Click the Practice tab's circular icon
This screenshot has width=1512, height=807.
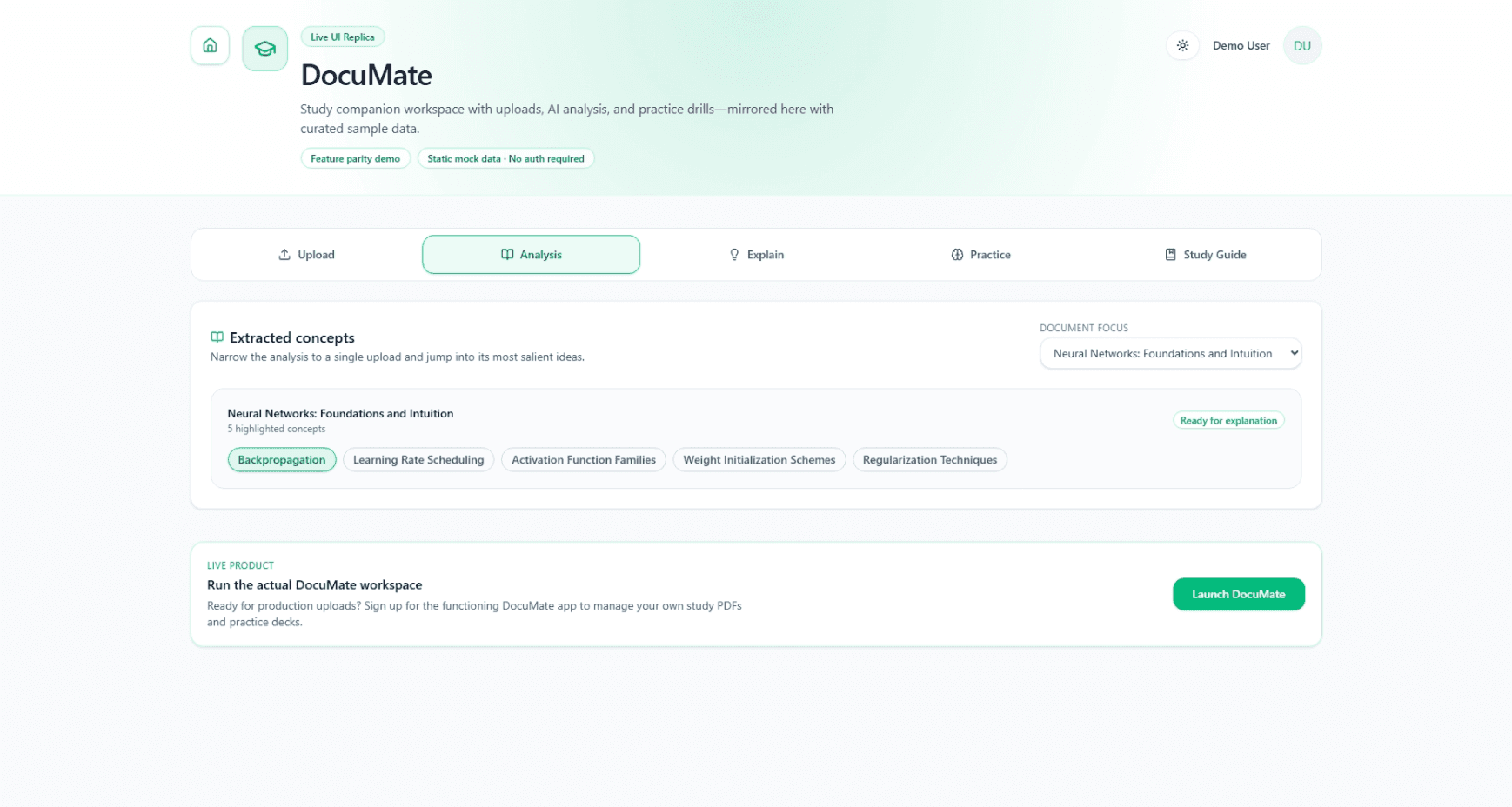pyautogui.click(x=957, y=254)
